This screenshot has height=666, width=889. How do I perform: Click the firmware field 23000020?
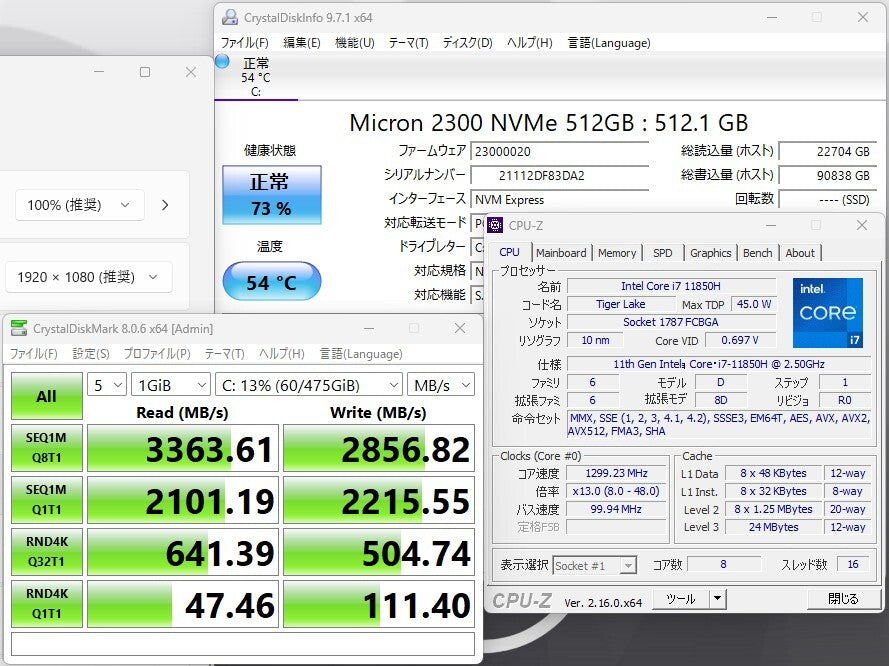click(x=559, y=151)
